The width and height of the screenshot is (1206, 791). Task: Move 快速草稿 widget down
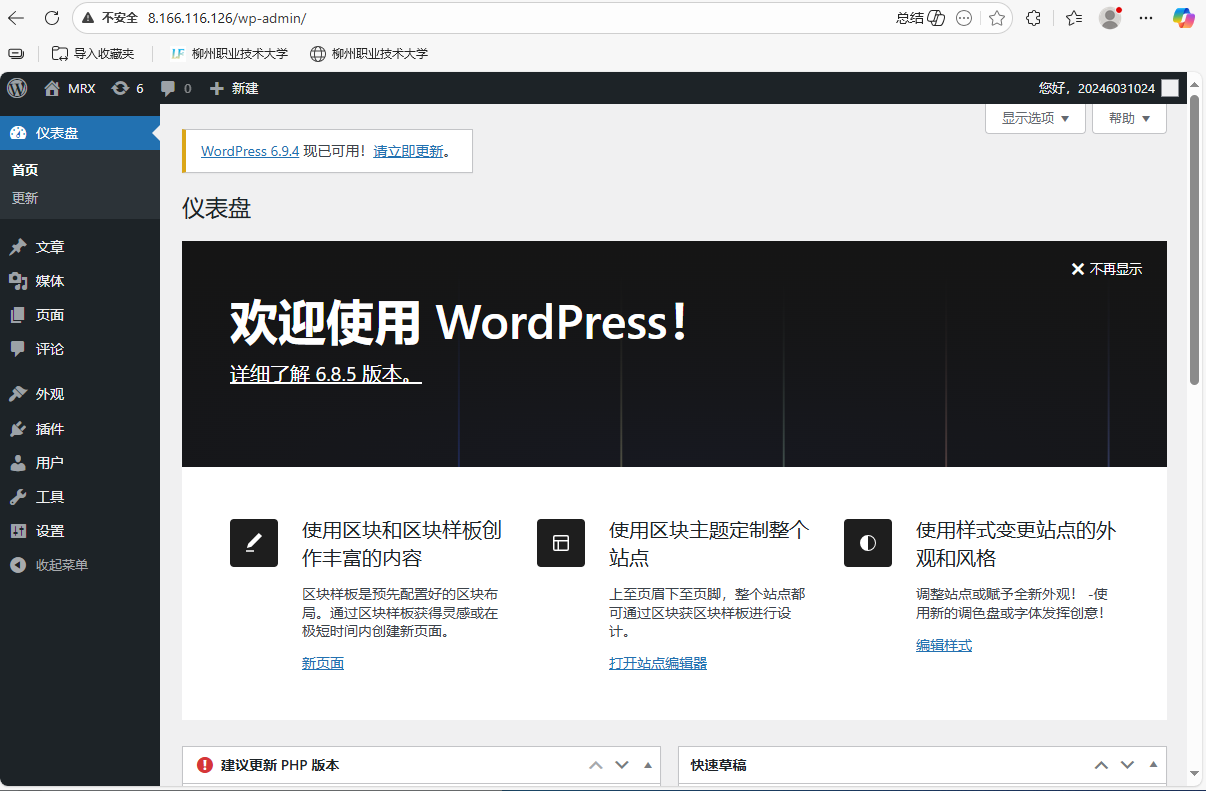tap(1127, 765)
